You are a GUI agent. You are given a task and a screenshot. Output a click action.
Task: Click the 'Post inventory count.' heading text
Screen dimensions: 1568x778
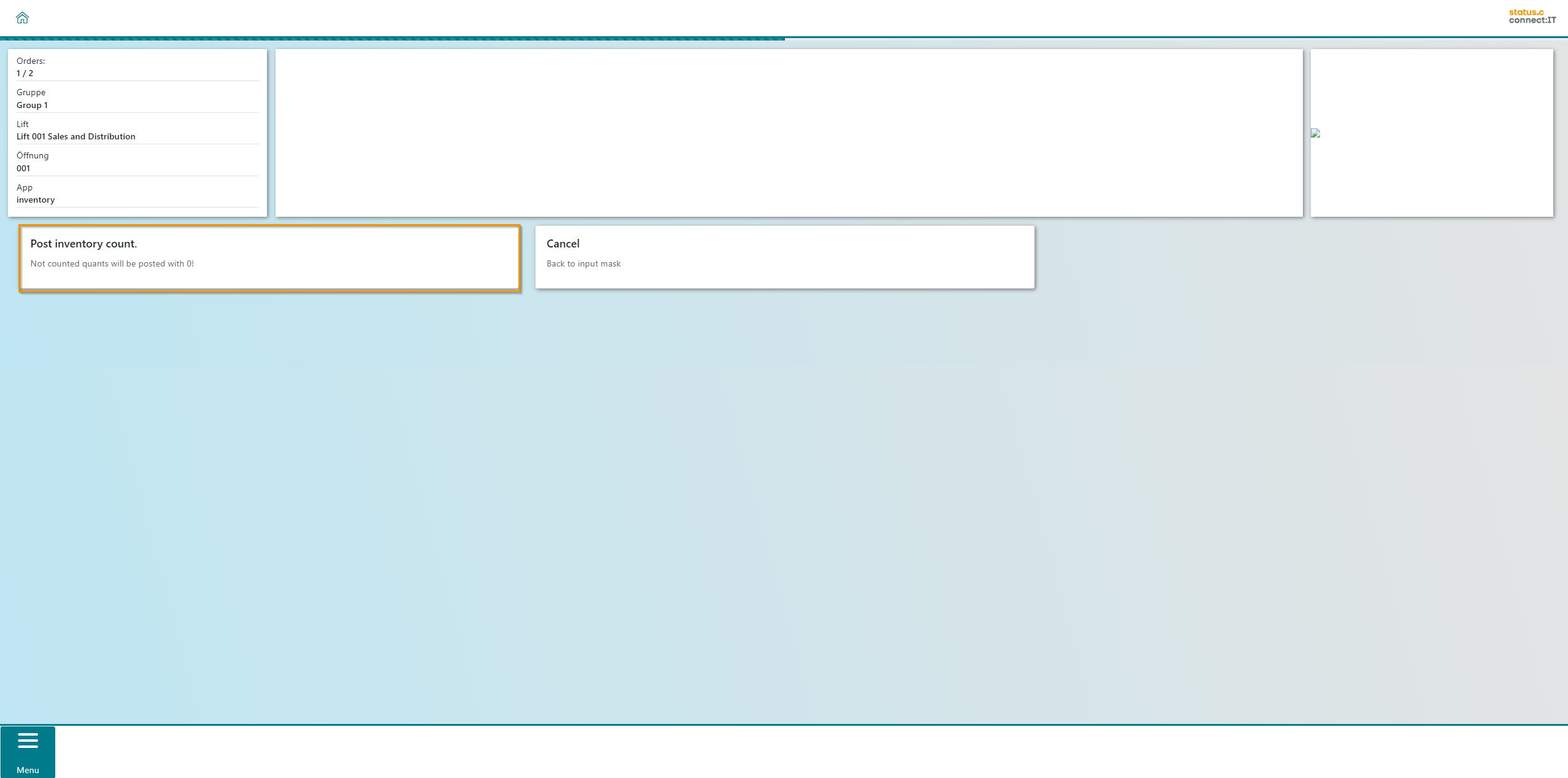tap(83, 244)
